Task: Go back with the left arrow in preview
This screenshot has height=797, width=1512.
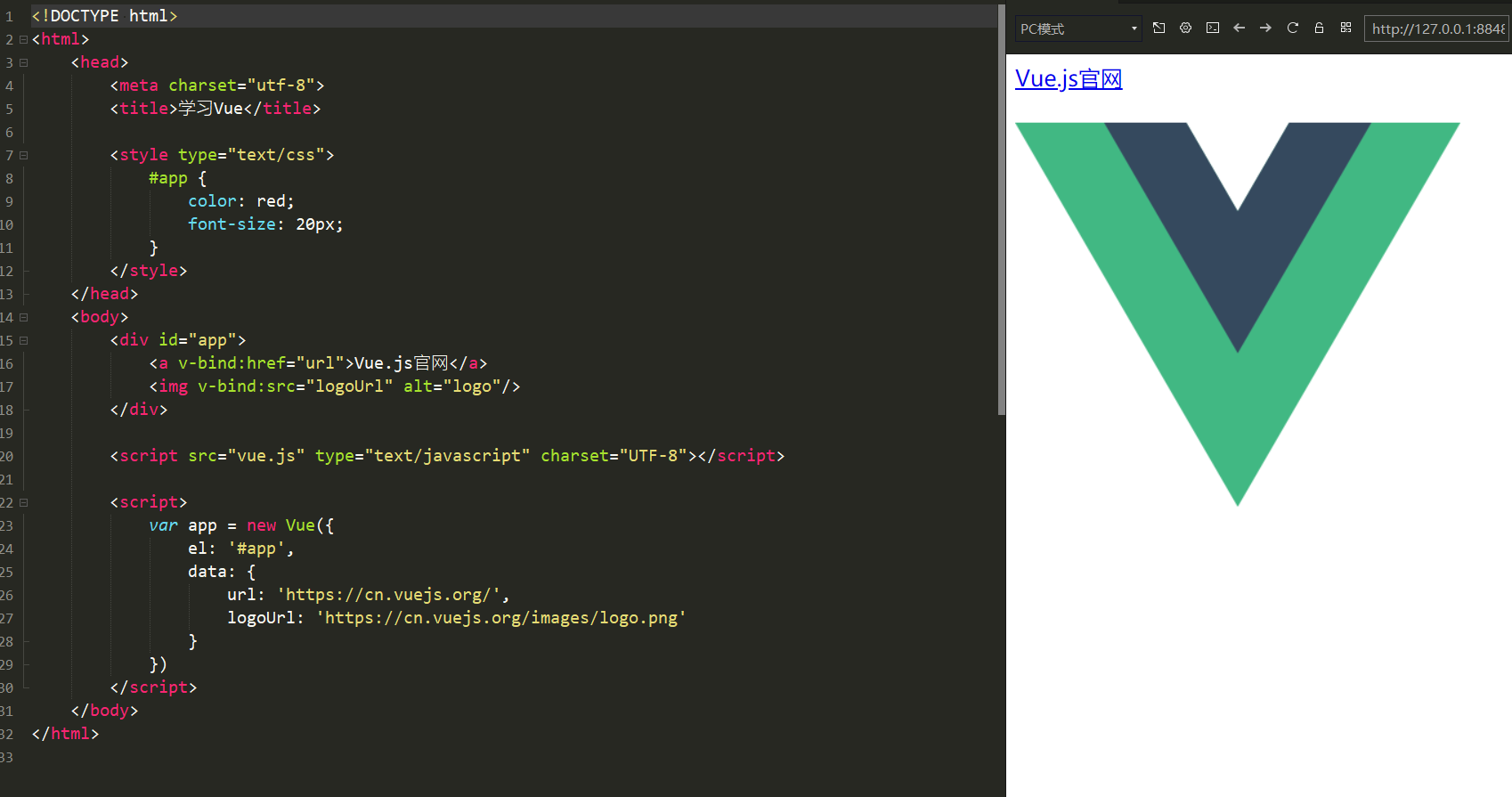Action: click(x=1239, y=28)
